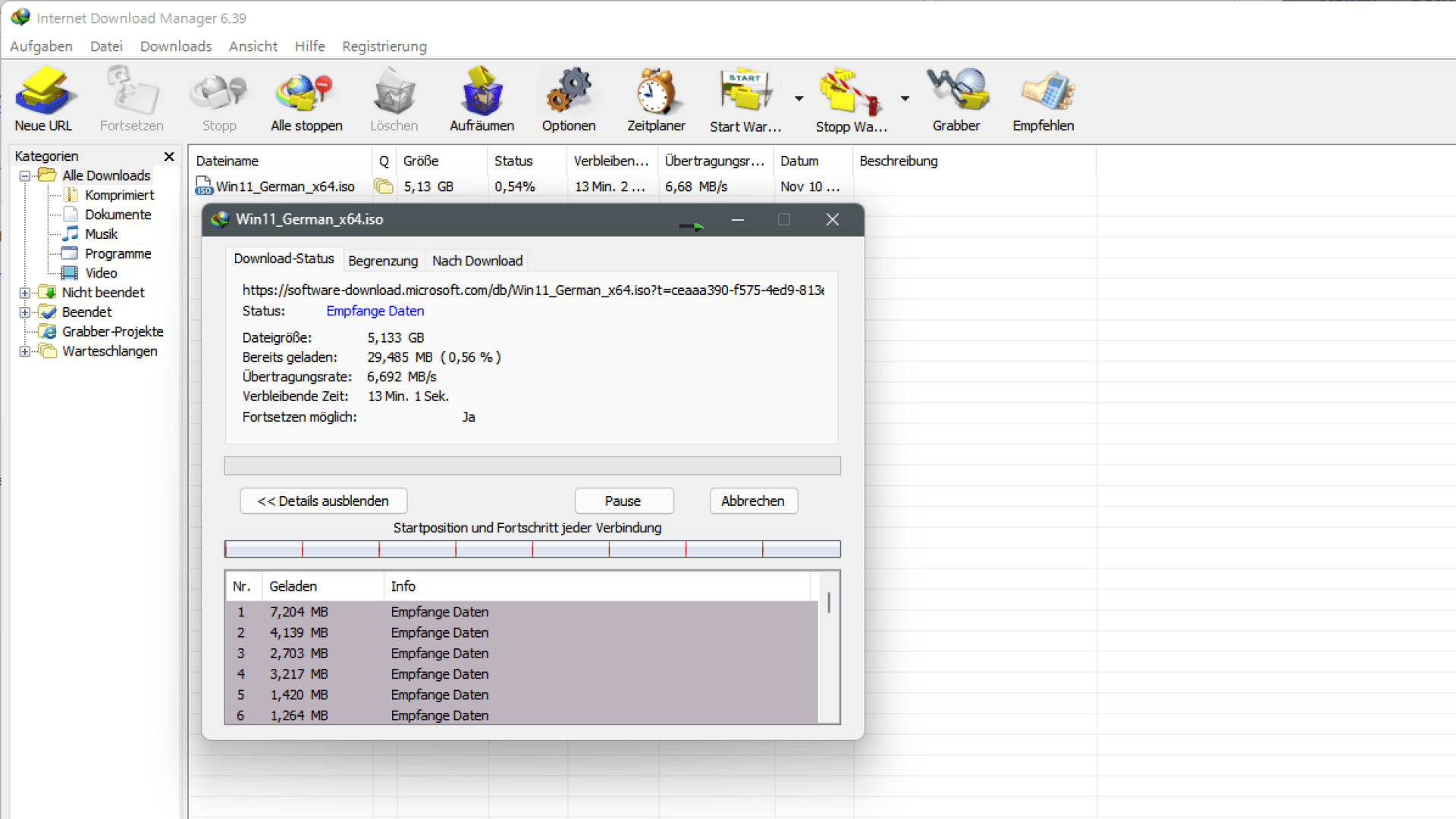
Task: Open the Datei menu
Action: coord(106,46)
